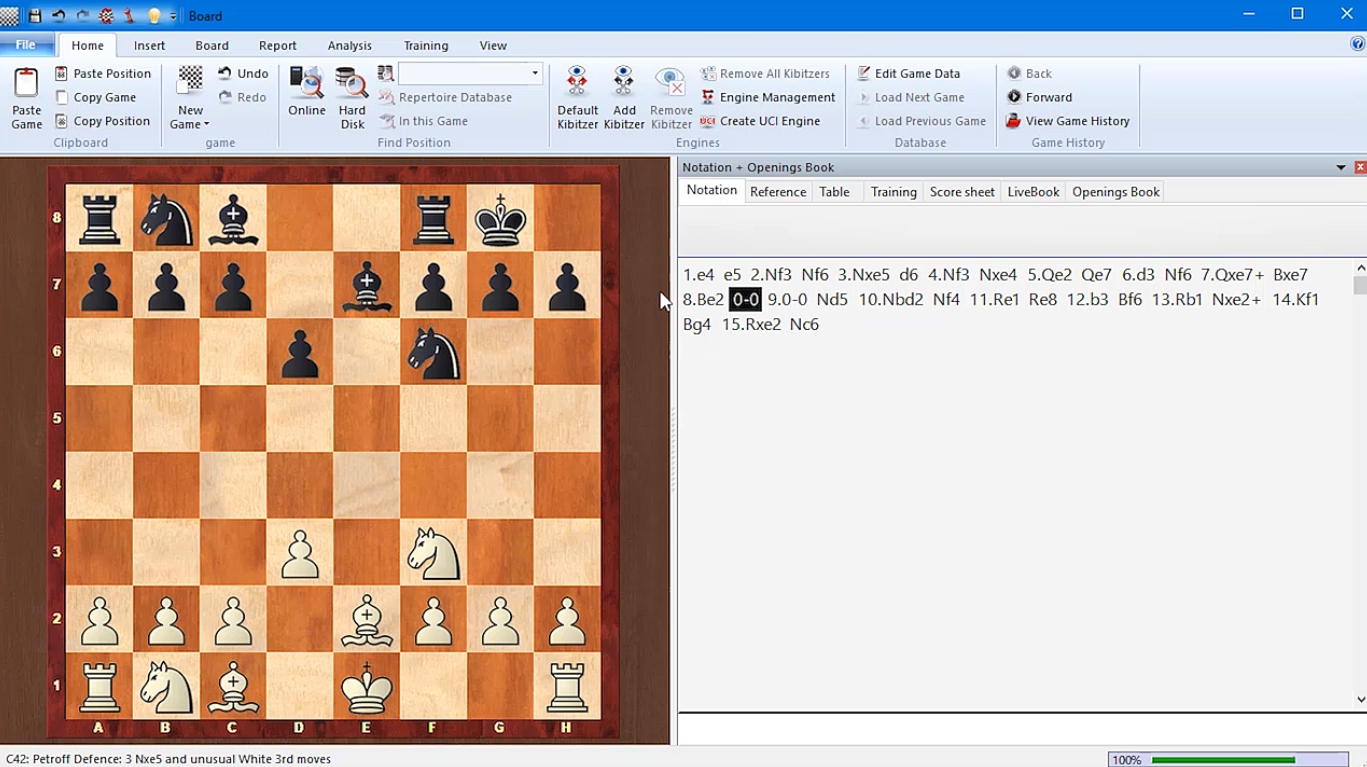Open View Game History

pos(1068,121)
